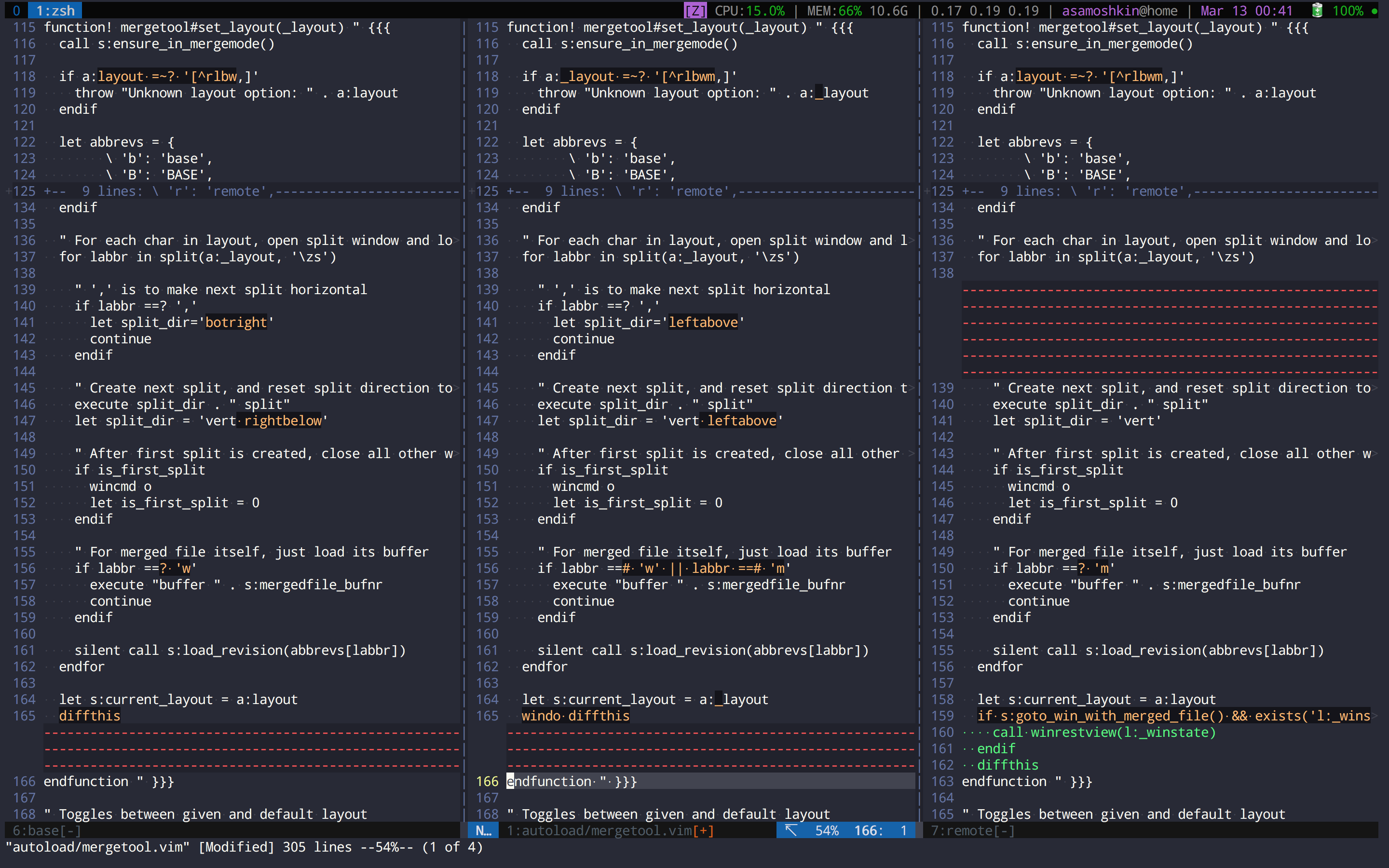Click highlighted 'leftabove' on line 141
The width and height of the screenshot is (1389, 868).
(703, 322)
